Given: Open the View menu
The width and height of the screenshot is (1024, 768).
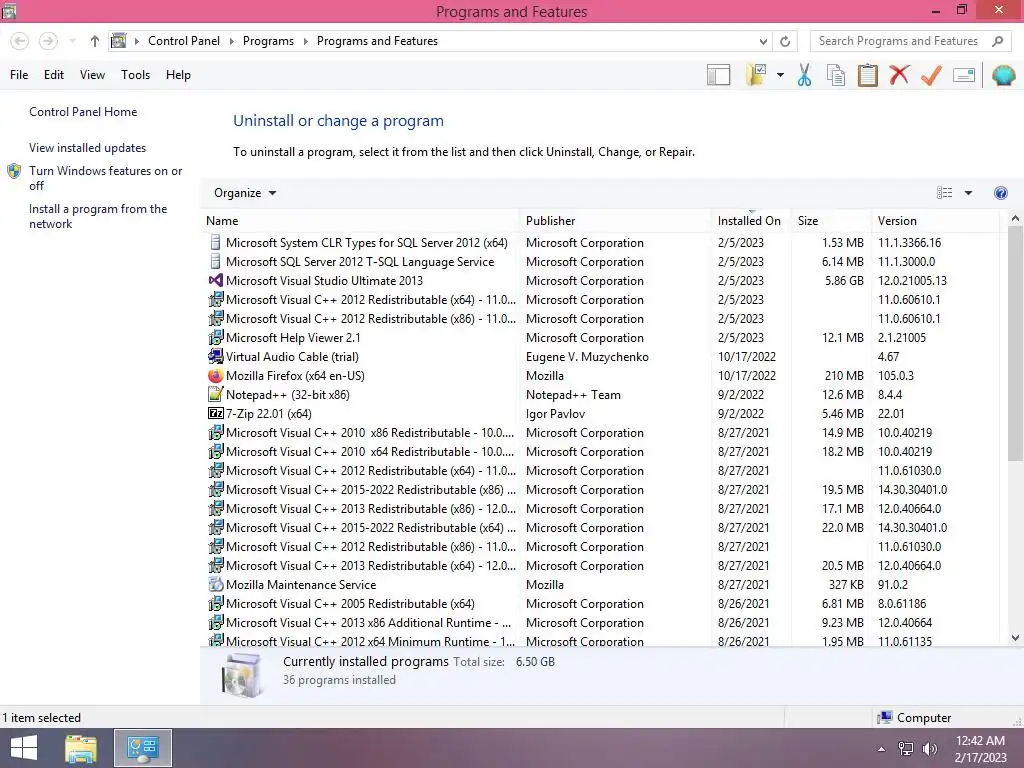Looking at the screenshot, I should (92, 75).
